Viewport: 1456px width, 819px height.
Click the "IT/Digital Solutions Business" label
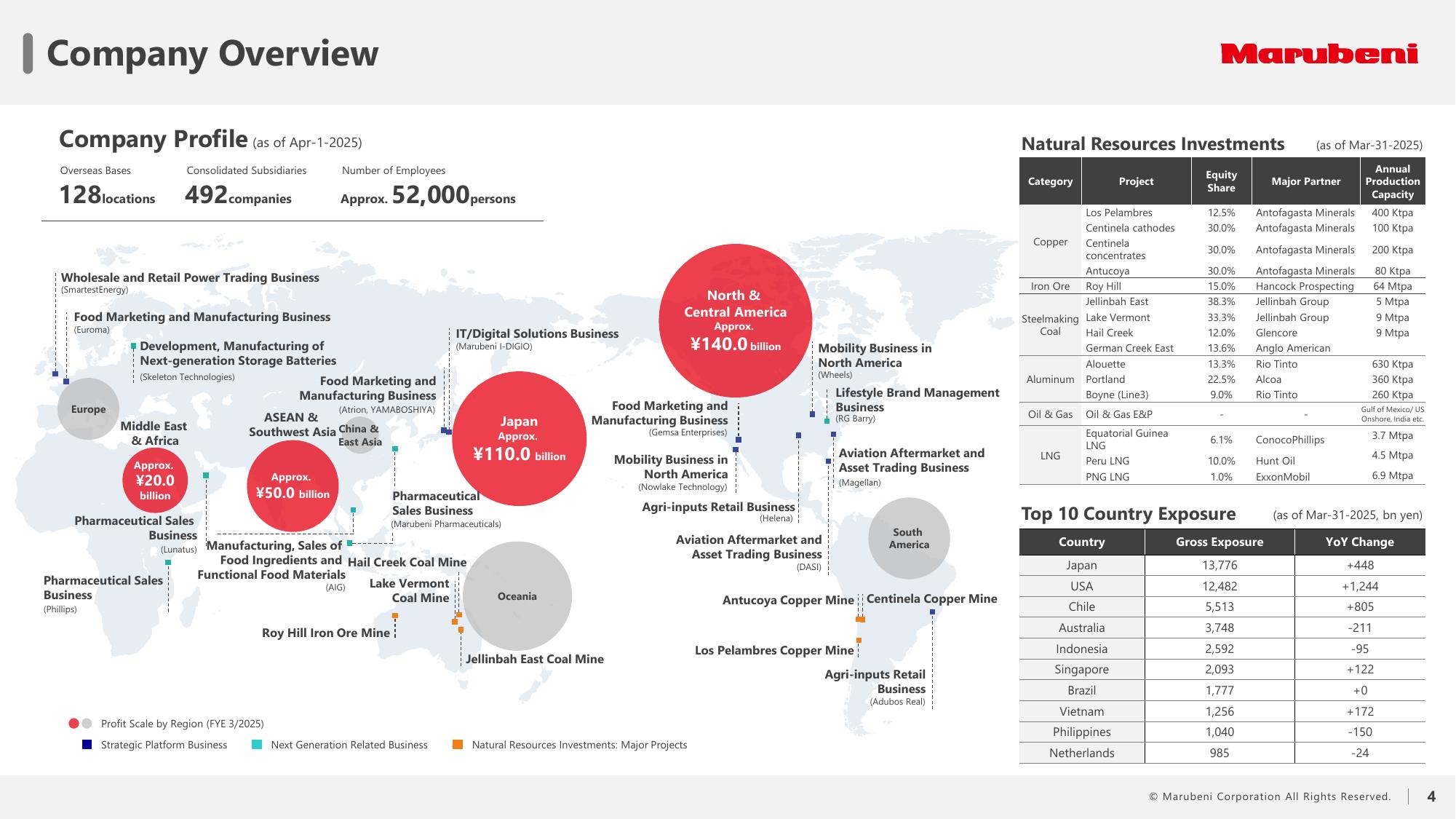537,333
